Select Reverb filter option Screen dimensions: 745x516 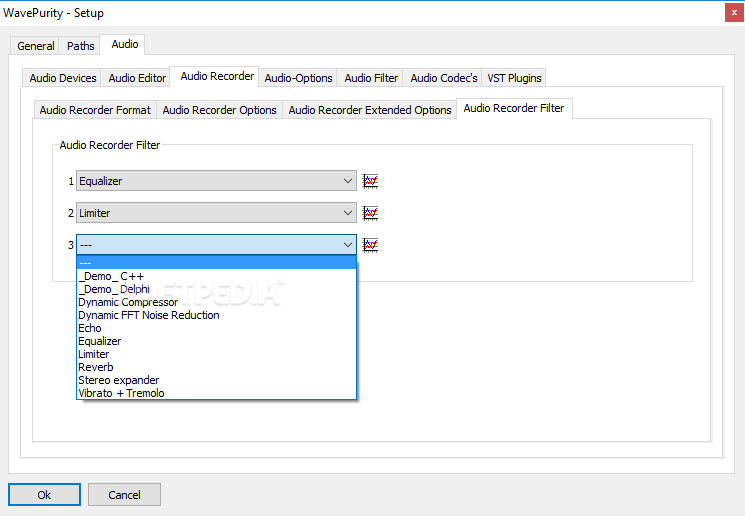(x=216, y=367)
